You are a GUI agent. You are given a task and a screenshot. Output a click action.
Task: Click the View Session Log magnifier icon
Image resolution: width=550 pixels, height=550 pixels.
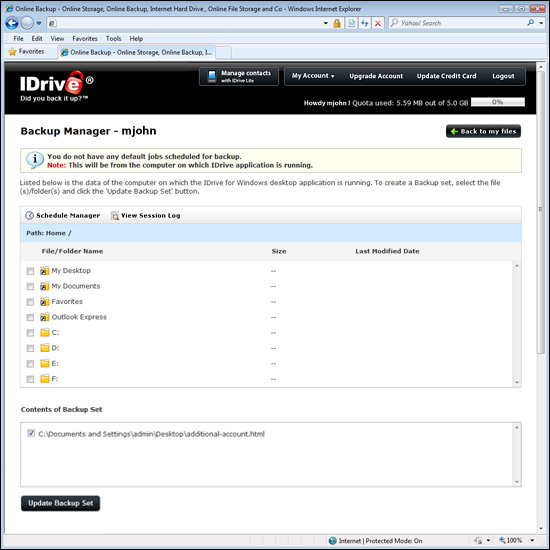[x=115, y=216]
